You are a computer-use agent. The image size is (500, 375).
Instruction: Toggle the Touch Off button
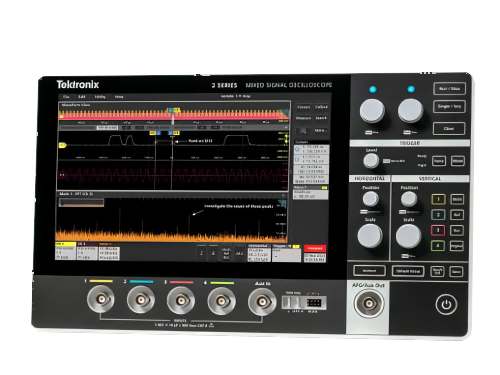[x=437, y=271]
